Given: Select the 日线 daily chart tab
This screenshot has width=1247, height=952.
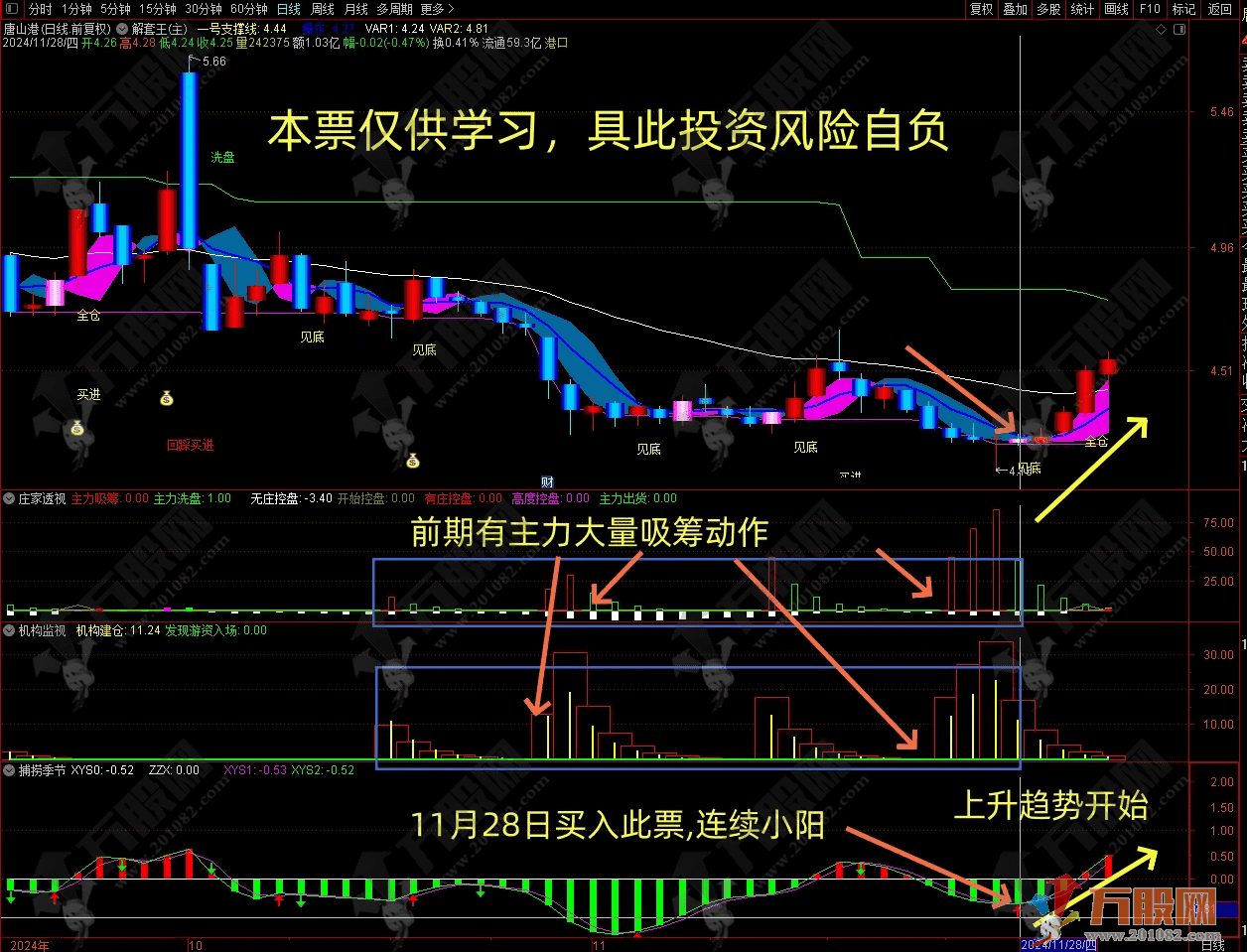Looking at the screenshot, I should pyautogui.click(x=288, y=9).
